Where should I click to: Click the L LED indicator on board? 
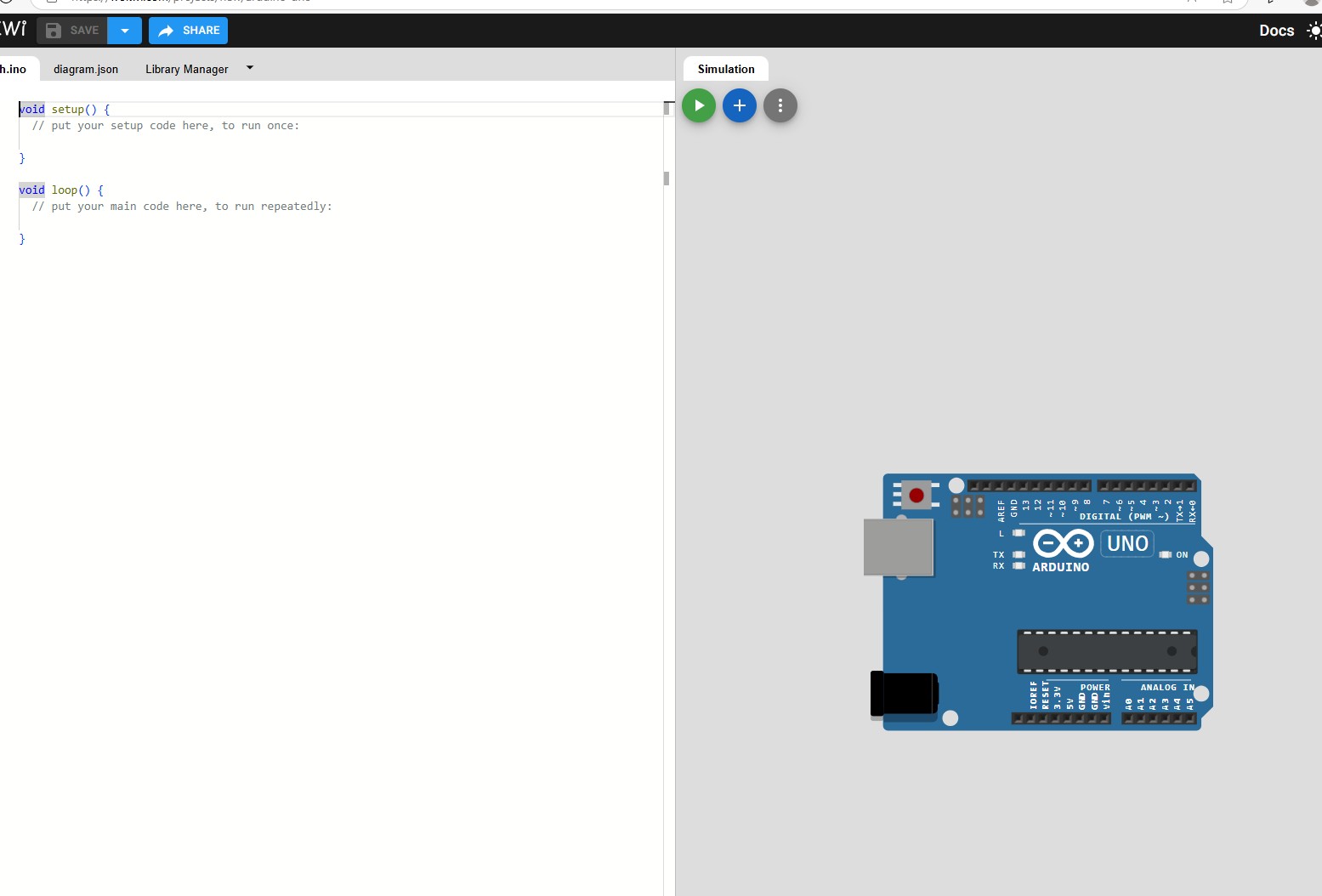point(1018,533)
